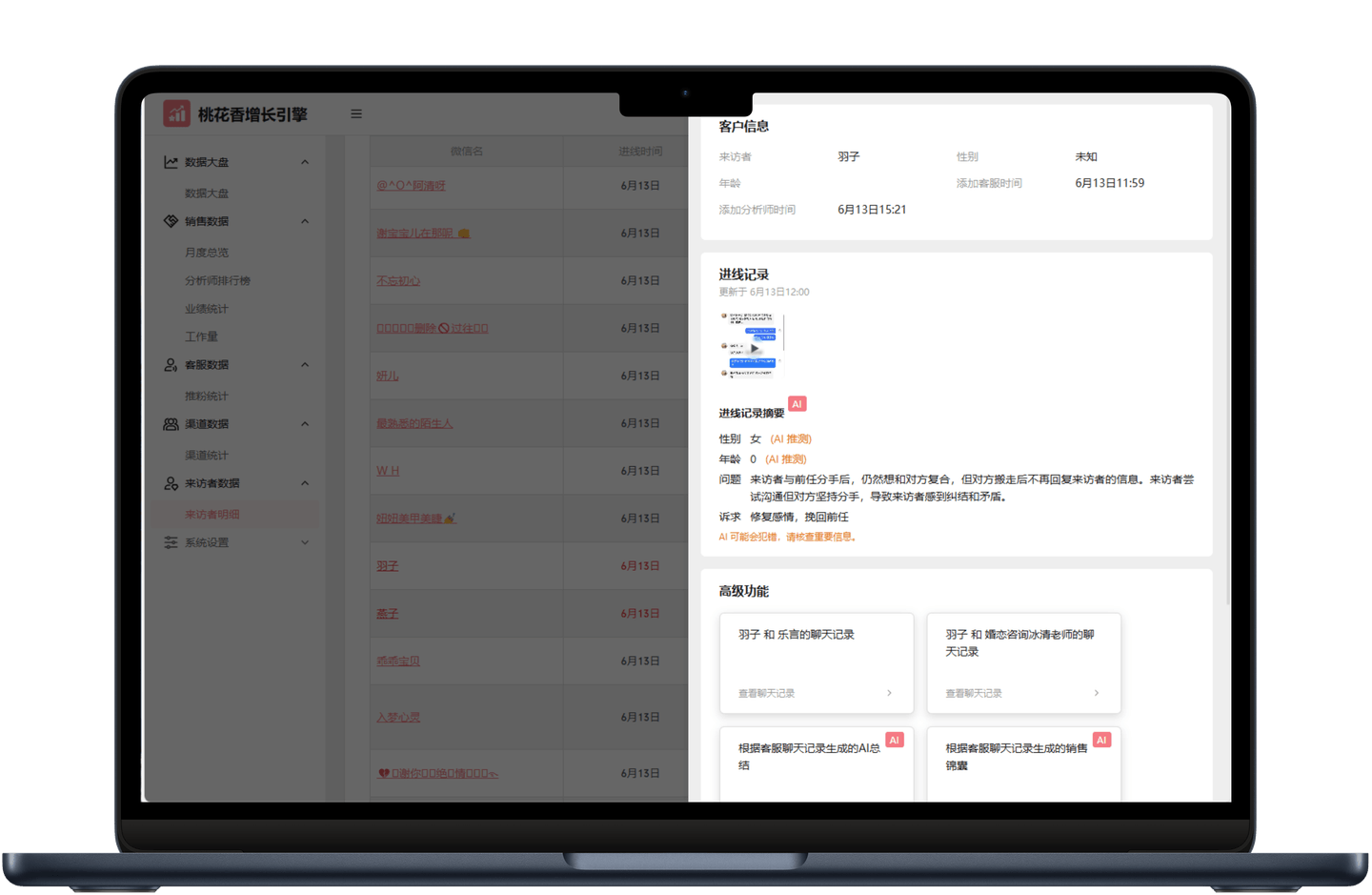Click the 来访者 value 羽子 in 客户信息
The image size is (1372, 895).
click(x=848, y=156)
